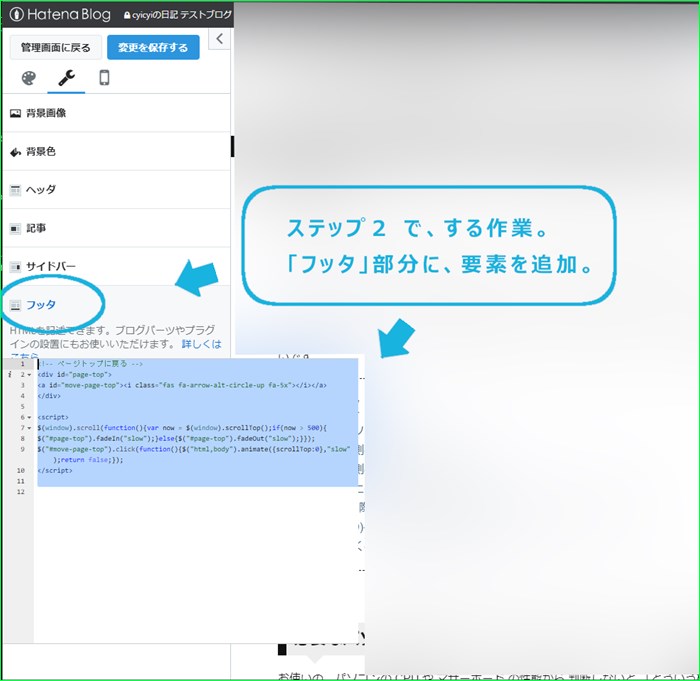Image resolution: width=700 pixels, height=681 pixels.
Task: Click the $(window).scroll function line
Action: pos(182,428)
